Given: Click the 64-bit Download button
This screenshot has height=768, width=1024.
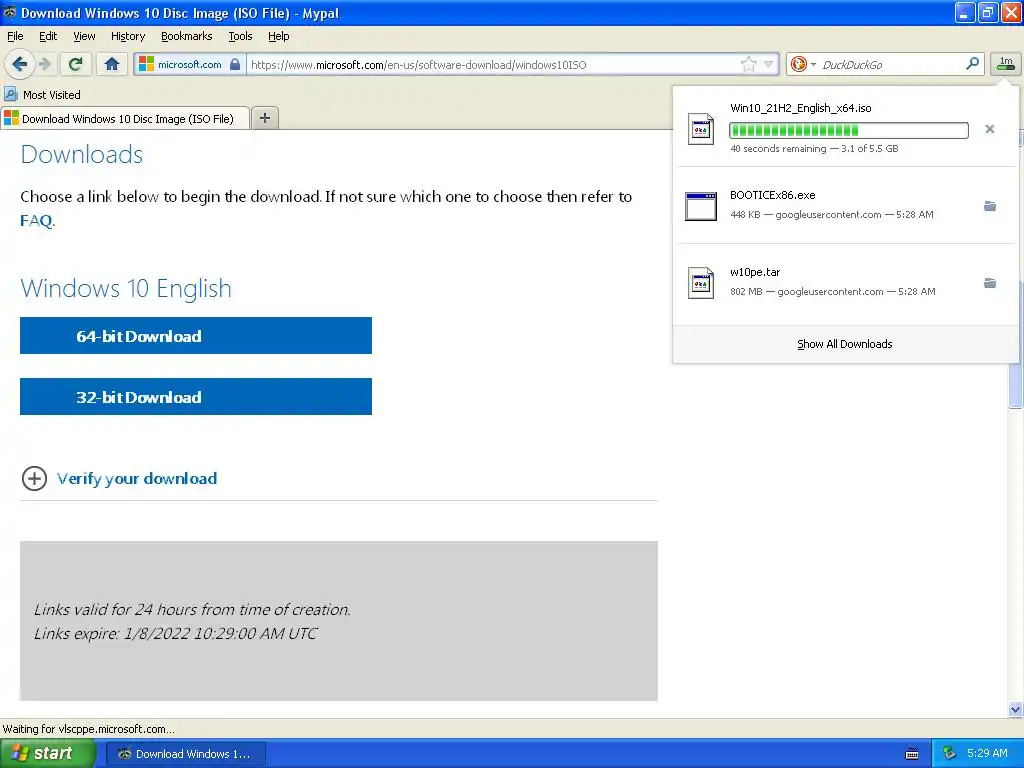Looking at the screenshot, I should [196, 336].
